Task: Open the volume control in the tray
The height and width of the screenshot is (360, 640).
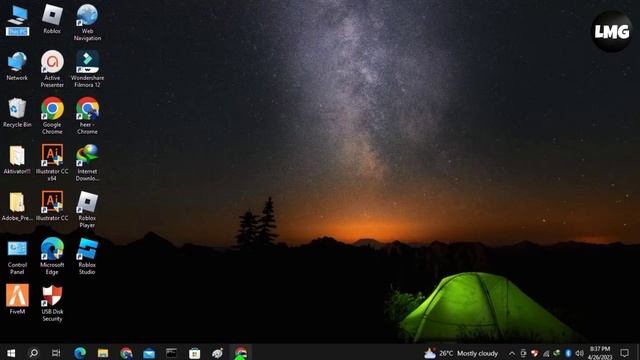Action: [x=579, y=353]
